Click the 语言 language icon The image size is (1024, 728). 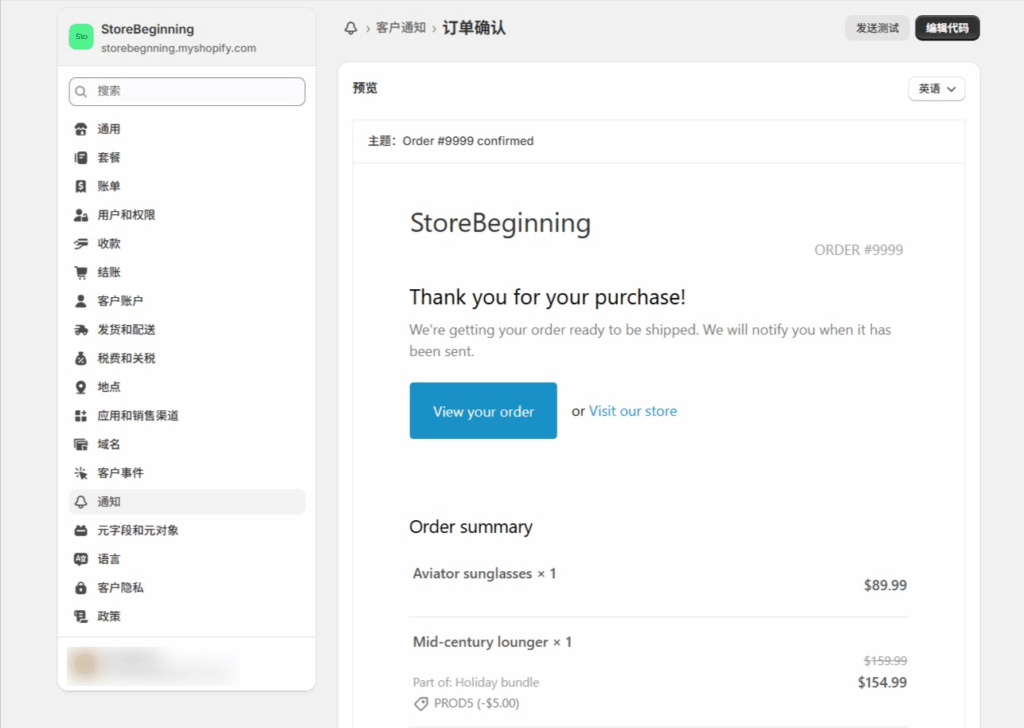click(81, 559)
